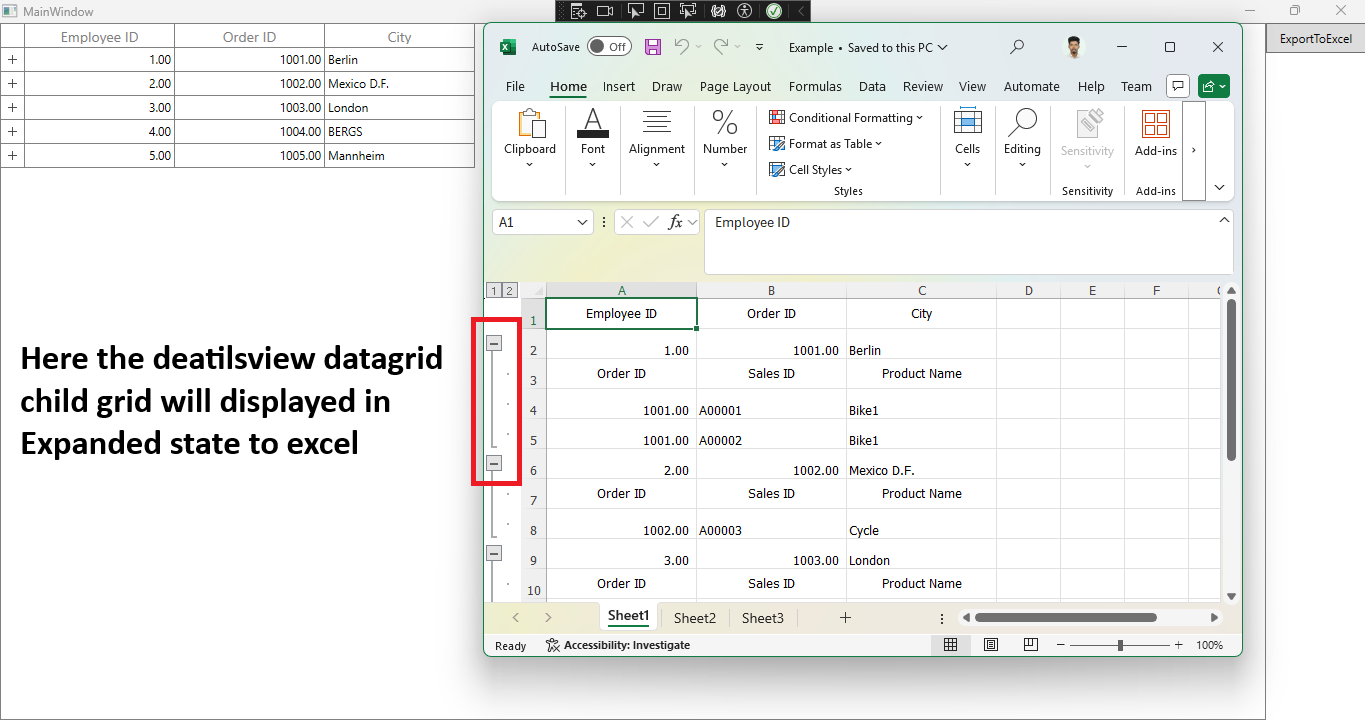Switch to the Insert ribbon tab
Viewport: 1365px width, 720px height.
619,87
